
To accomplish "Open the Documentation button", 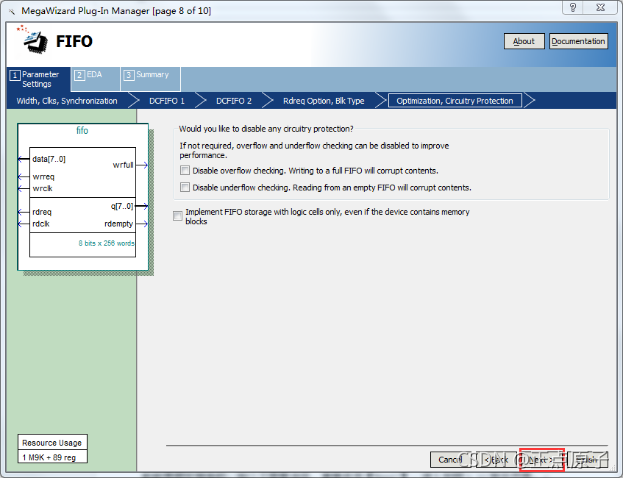I will click(x=578, y=41).
